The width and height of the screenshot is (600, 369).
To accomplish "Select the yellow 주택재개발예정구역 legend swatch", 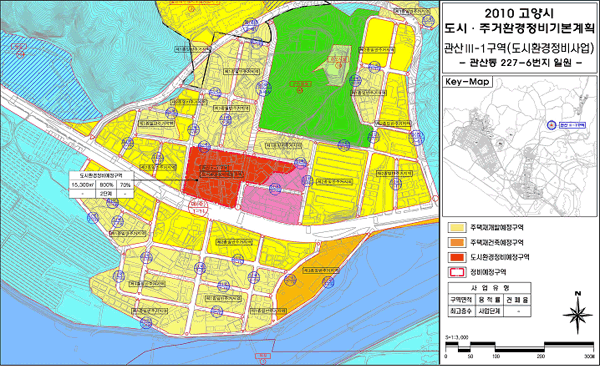I will (x=457, y=228).
